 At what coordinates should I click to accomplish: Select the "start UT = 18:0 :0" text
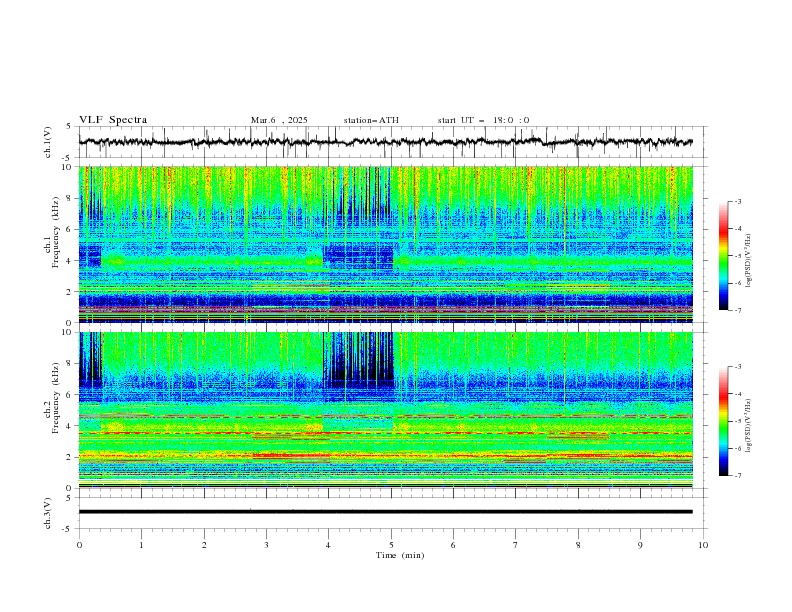483,120
